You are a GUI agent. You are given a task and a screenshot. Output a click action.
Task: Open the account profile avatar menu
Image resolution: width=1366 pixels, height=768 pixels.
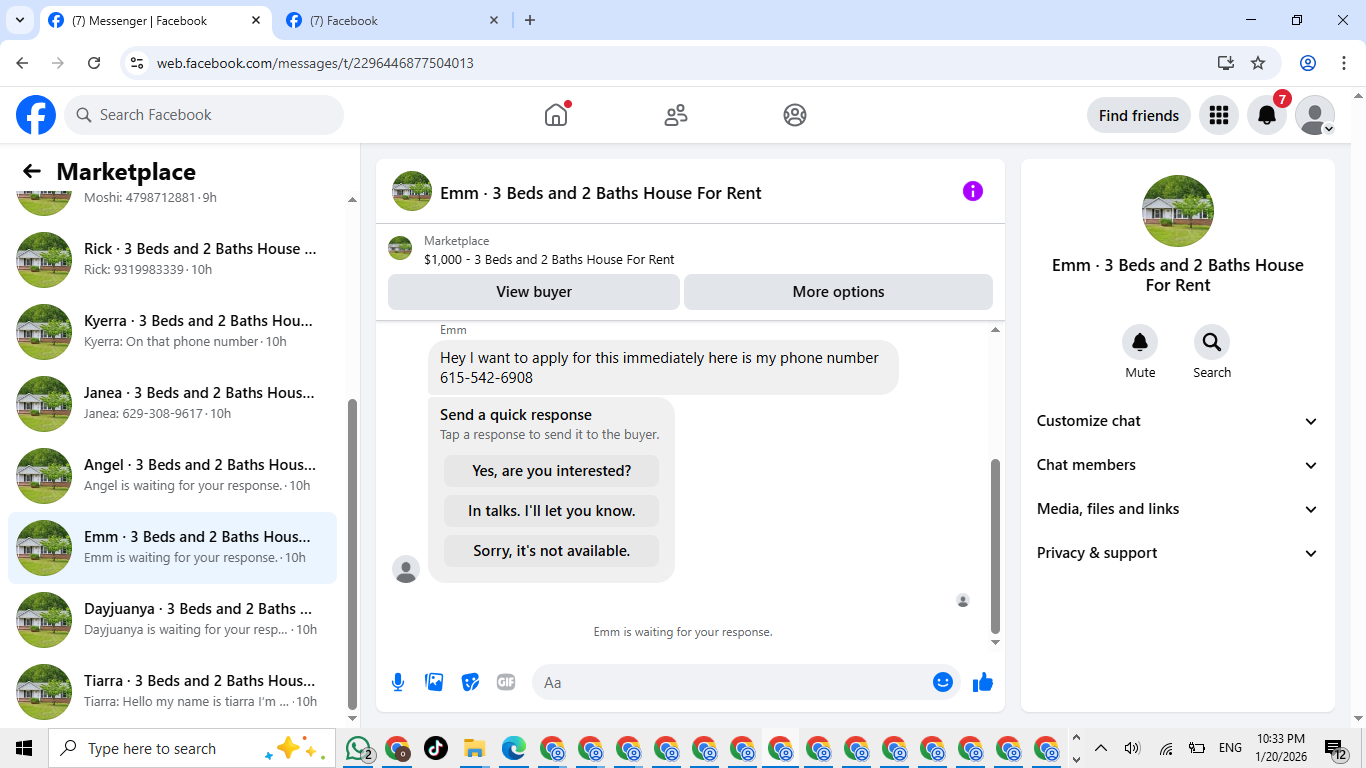[x=1315, y=115]
